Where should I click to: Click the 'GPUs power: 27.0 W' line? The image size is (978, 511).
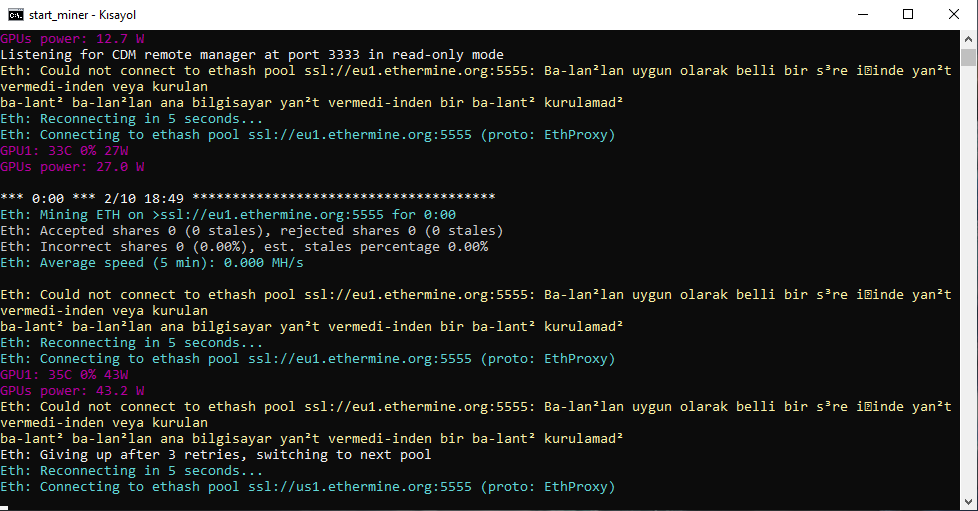(x=72, y=167)
